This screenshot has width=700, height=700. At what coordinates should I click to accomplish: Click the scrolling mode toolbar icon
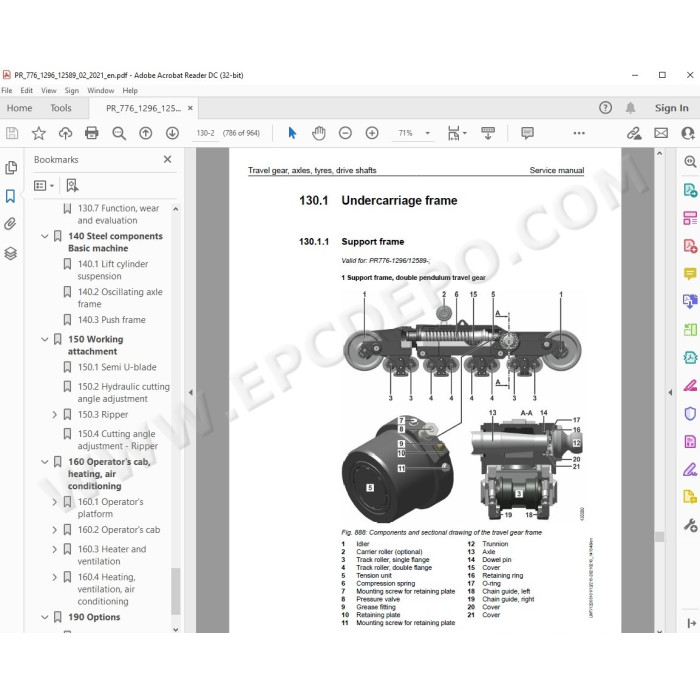[488, 133]
